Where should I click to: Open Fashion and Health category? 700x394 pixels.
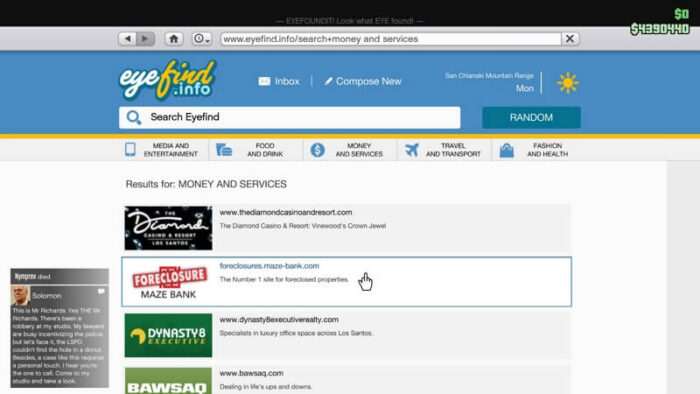pyautogui.click(x=534, y=150)
